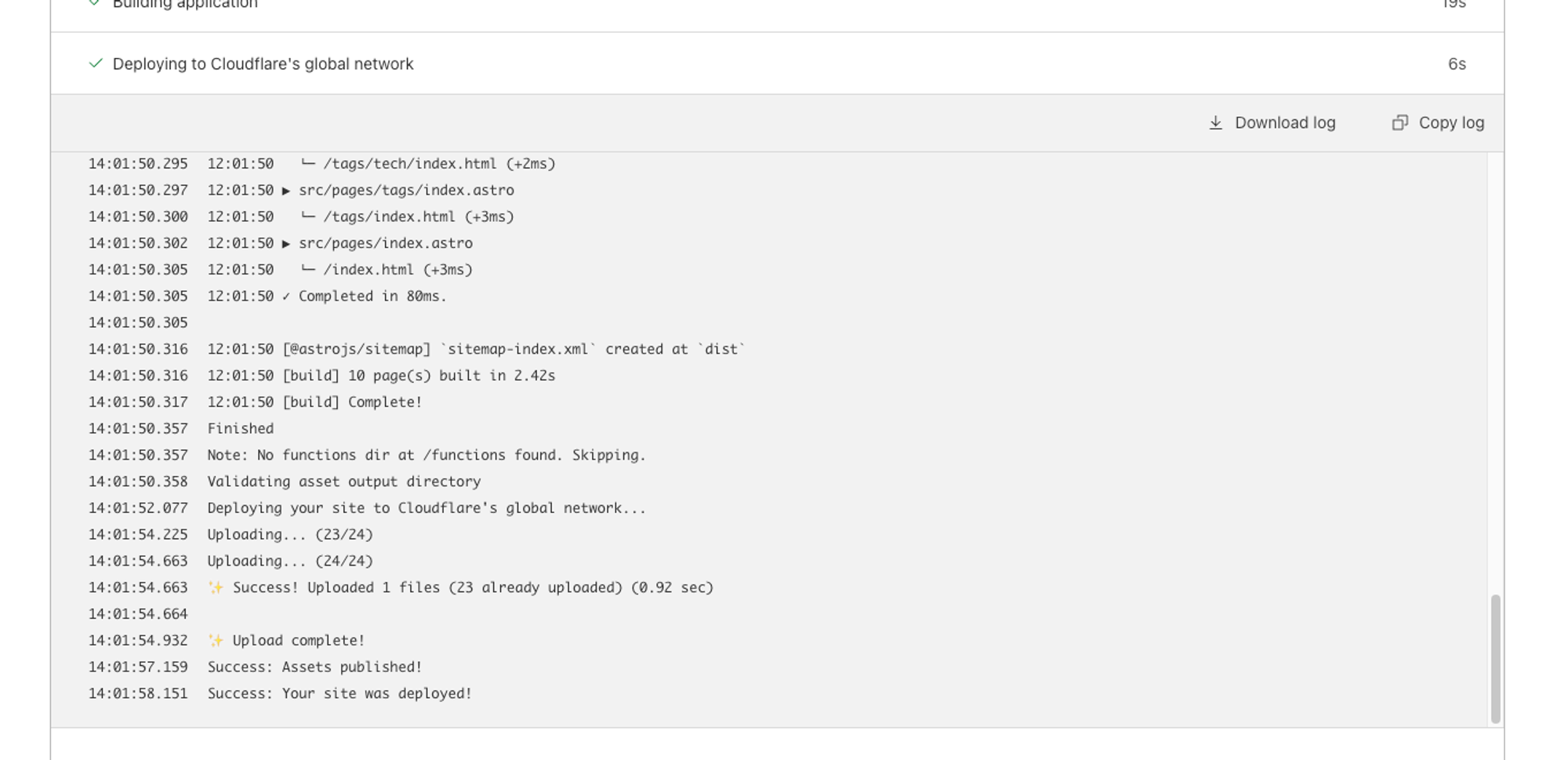Click the copy icon beside Copy log
1568x760 pixels.
[x=1399, y=123]
